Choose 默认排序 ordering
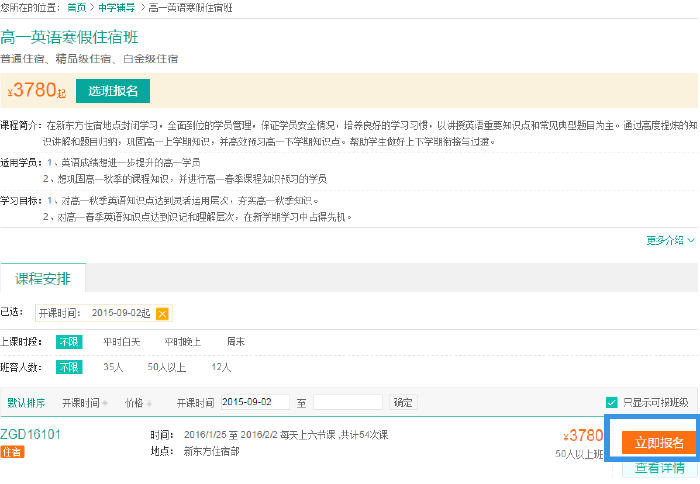The image size is (700, 484). coord(26,402)
